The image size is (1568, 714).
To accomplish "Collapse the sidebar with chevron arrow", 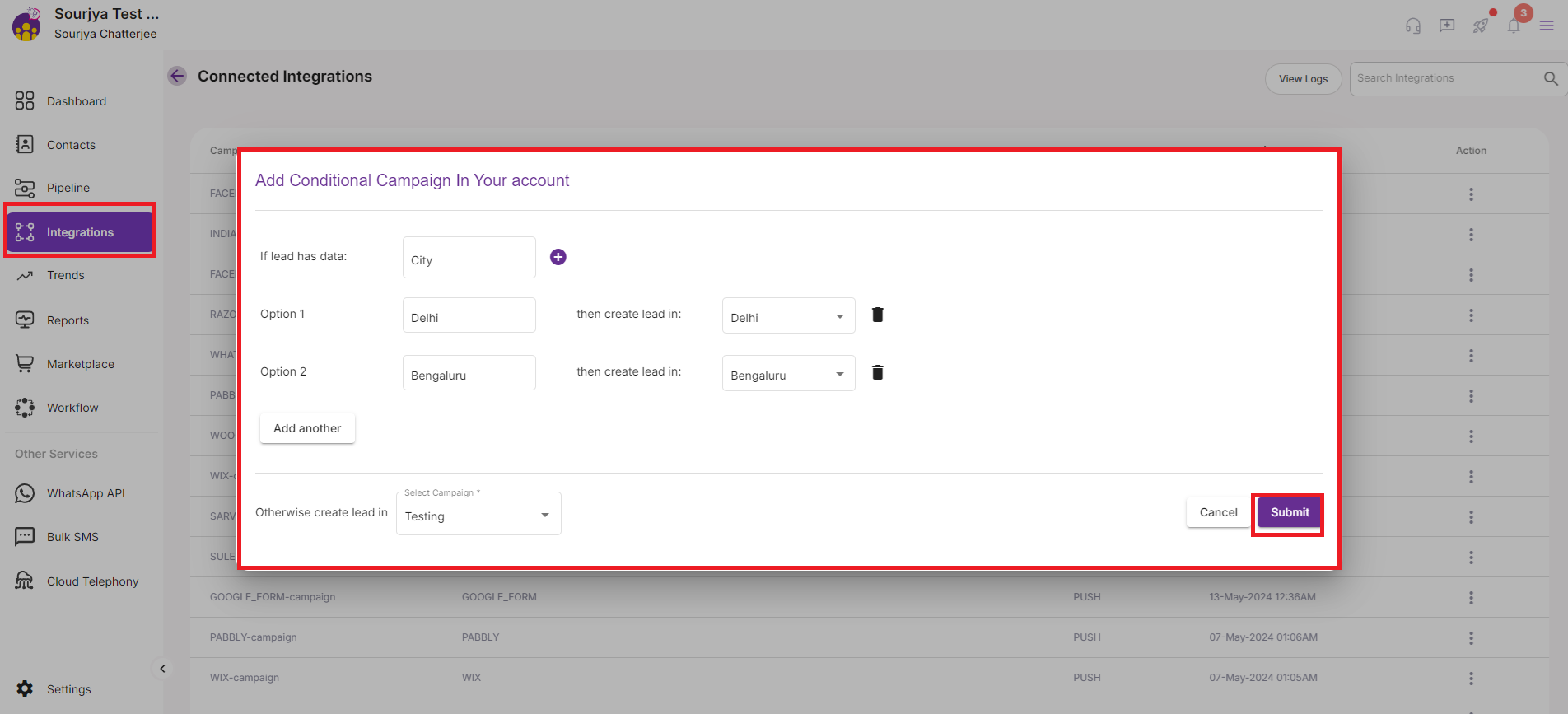I will (162, 669).
